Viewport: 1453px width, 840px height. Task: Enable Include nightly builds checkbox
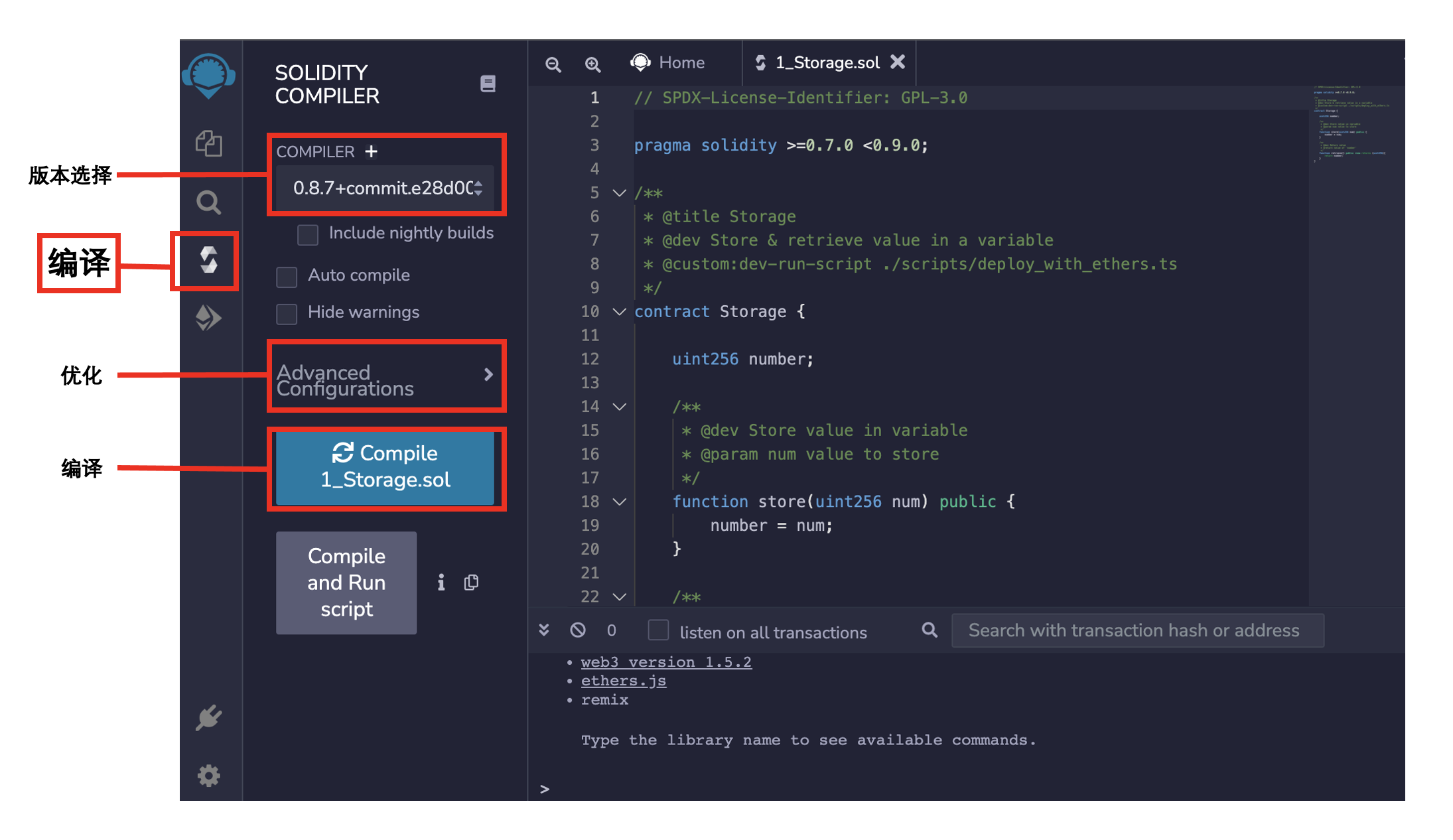point(308,232)
